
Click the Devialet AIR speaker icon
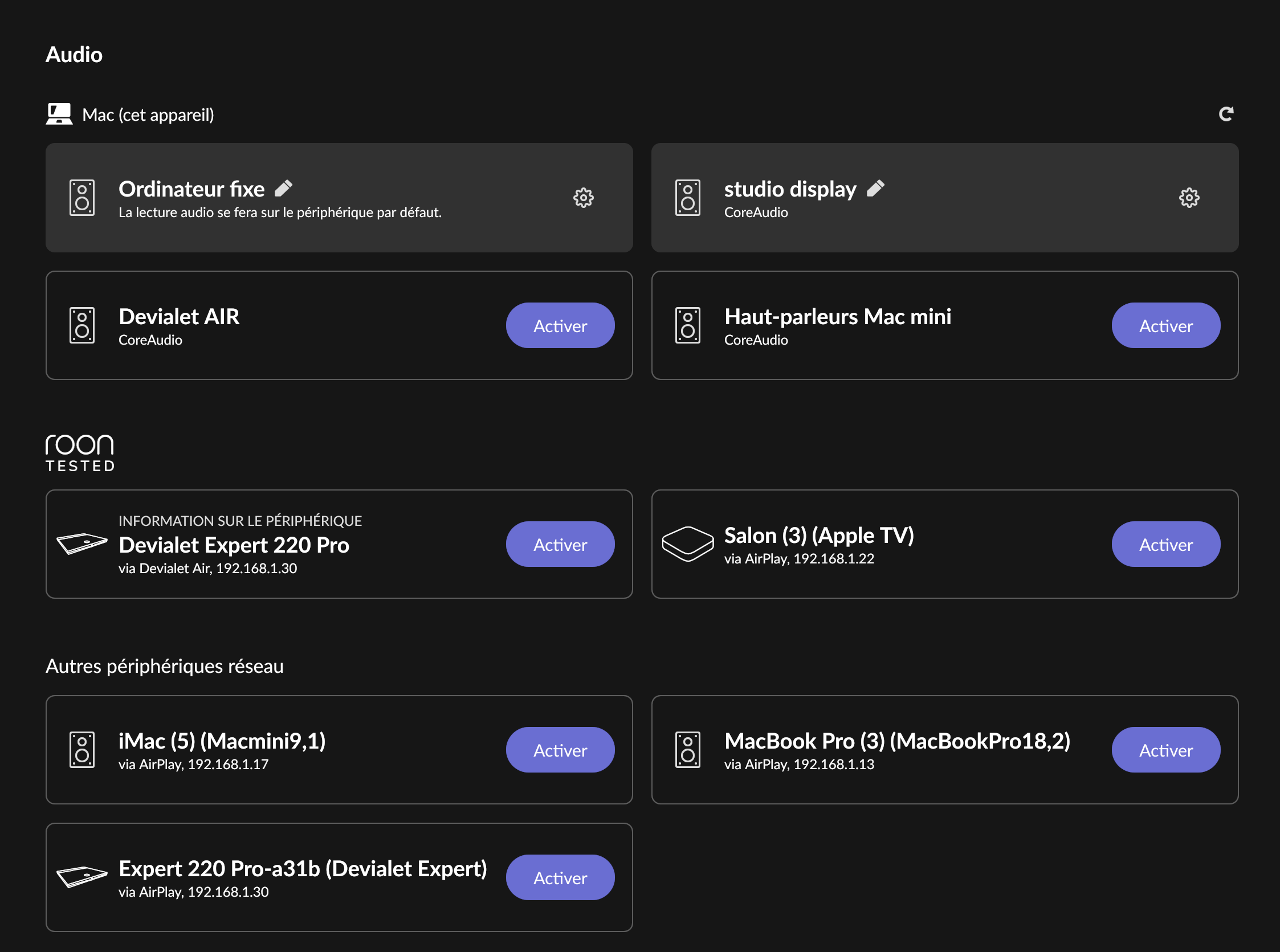82,325
